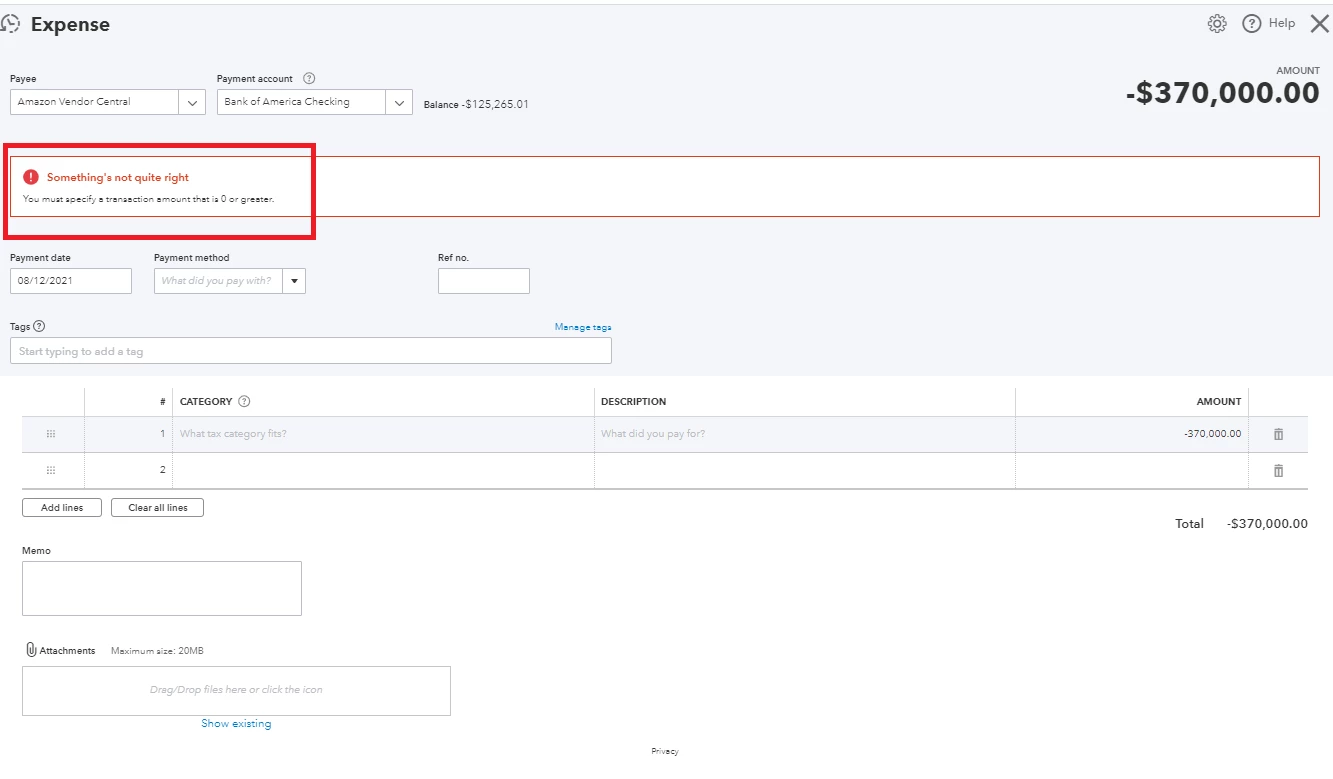Click the Amount cell on line 2
1333x779 pixels.
pyautogui.click(x=1132, y=470)
